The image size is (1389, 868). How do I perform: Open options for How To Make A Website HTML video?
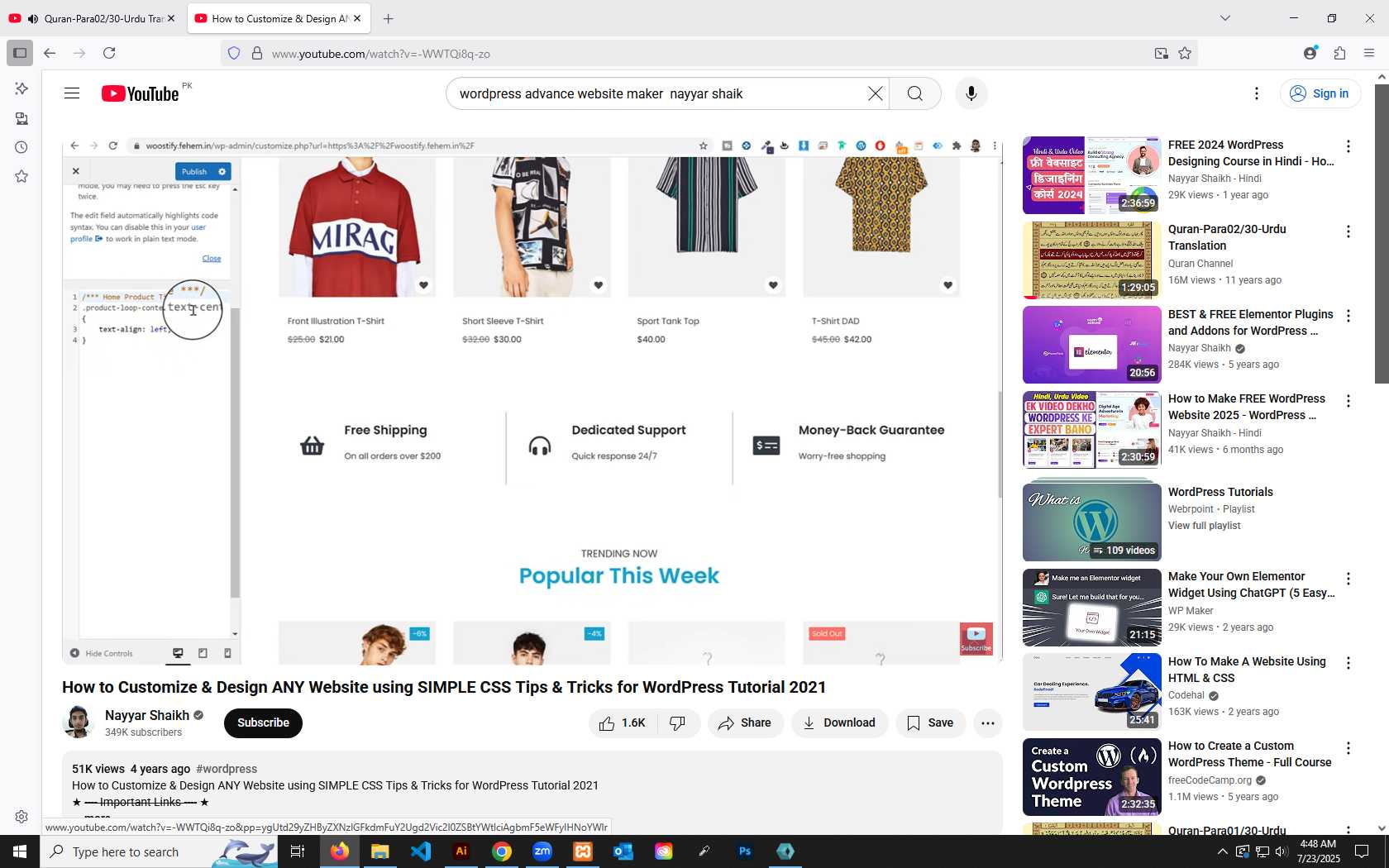[x=1348, y=663]
